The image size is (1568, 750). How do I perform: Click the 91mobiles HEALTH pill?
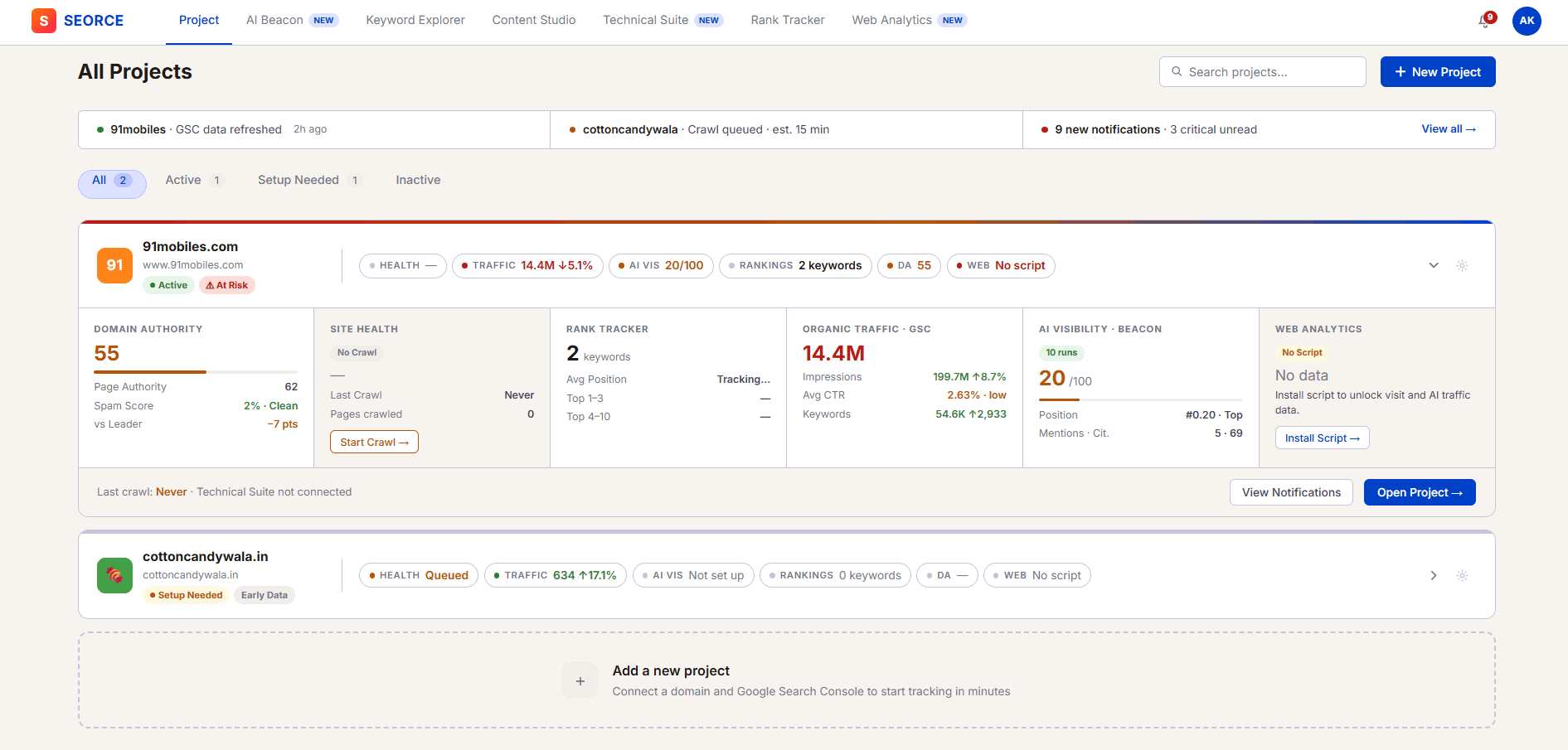(x=402, y=265)
